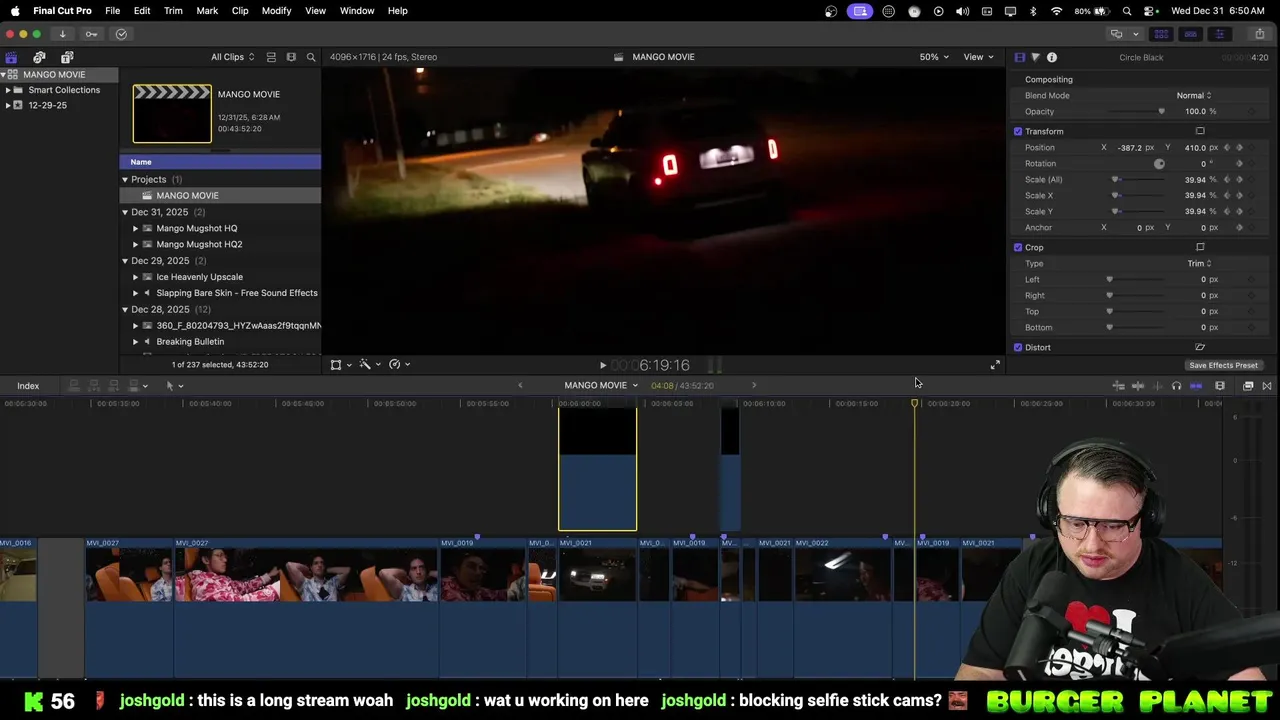Toggle snapping in the timeline

1196,386
